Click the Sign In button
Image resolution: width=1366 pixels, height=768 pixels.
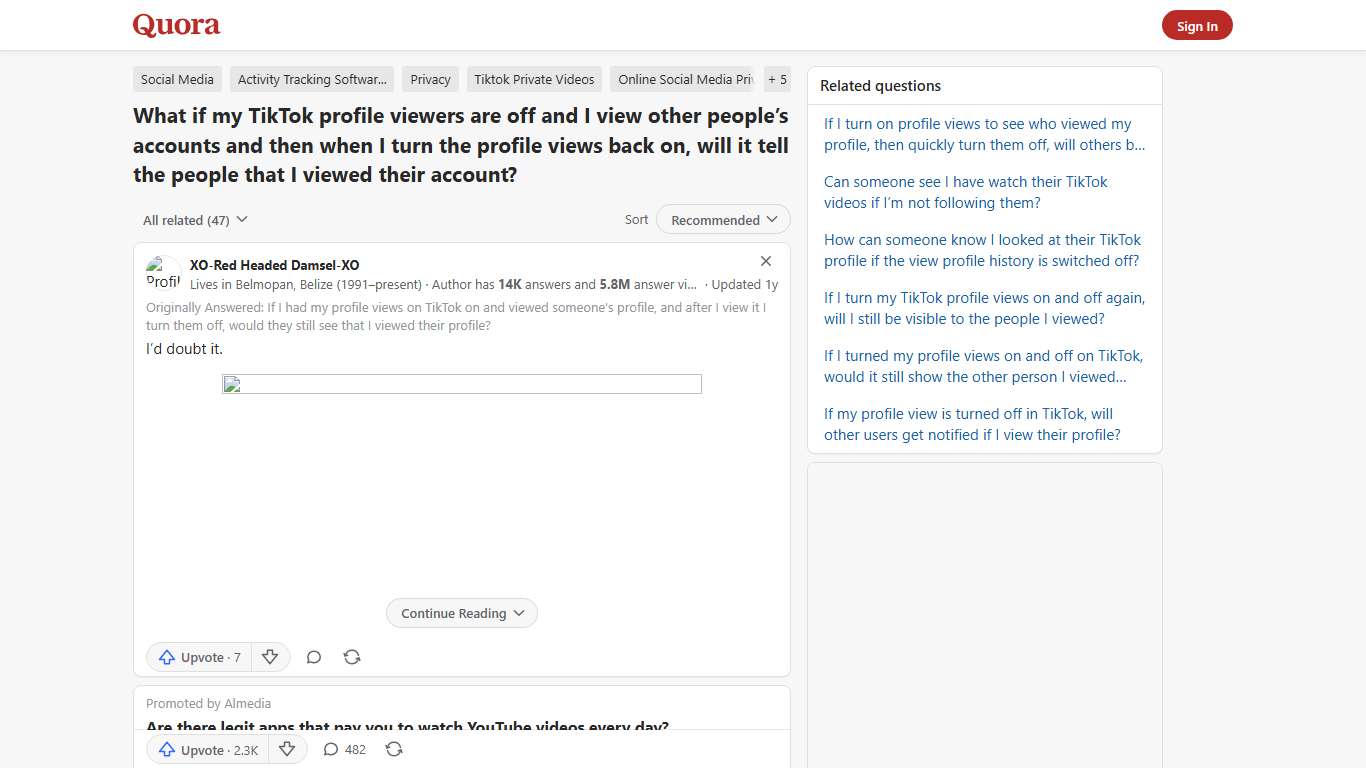tap(1197, 25)
